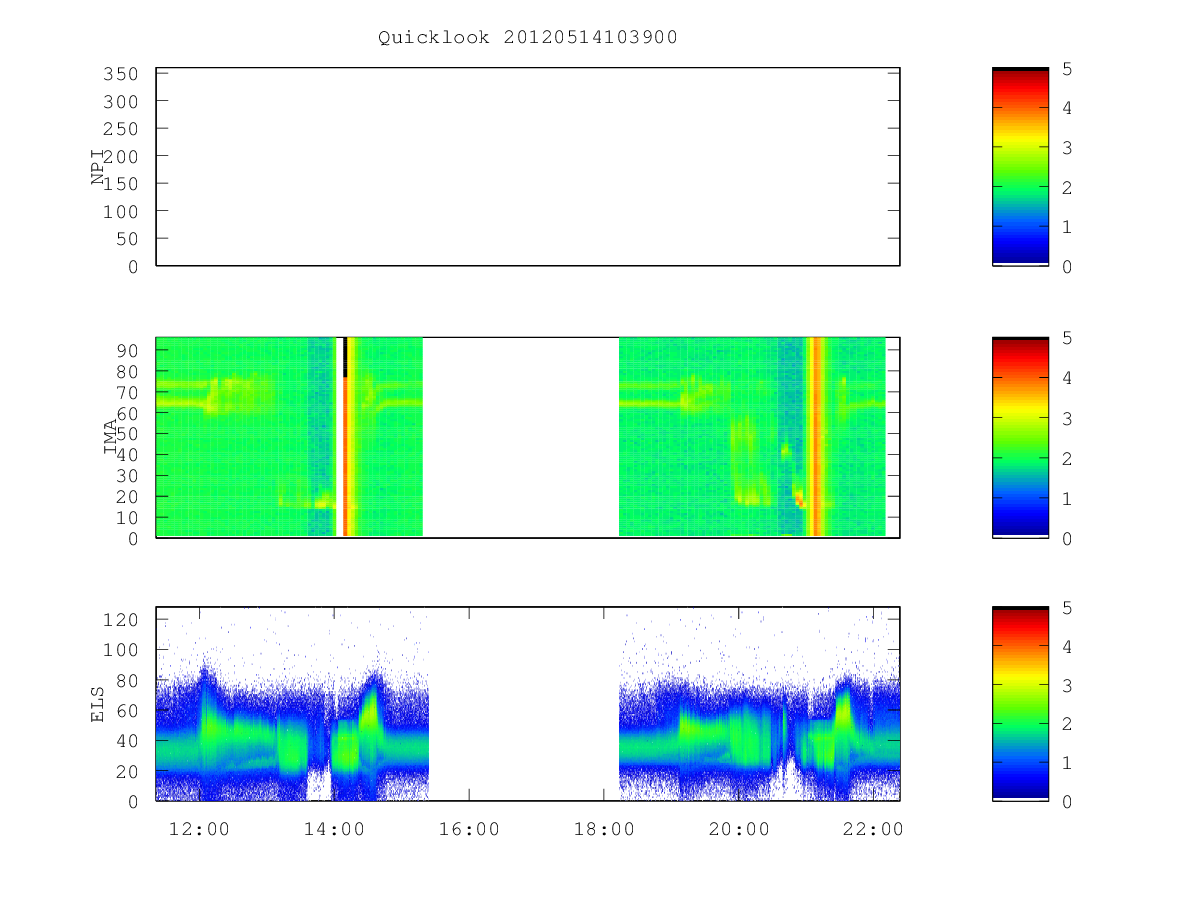
Task: Click the 22:00 time axis label
Action: 874,830
